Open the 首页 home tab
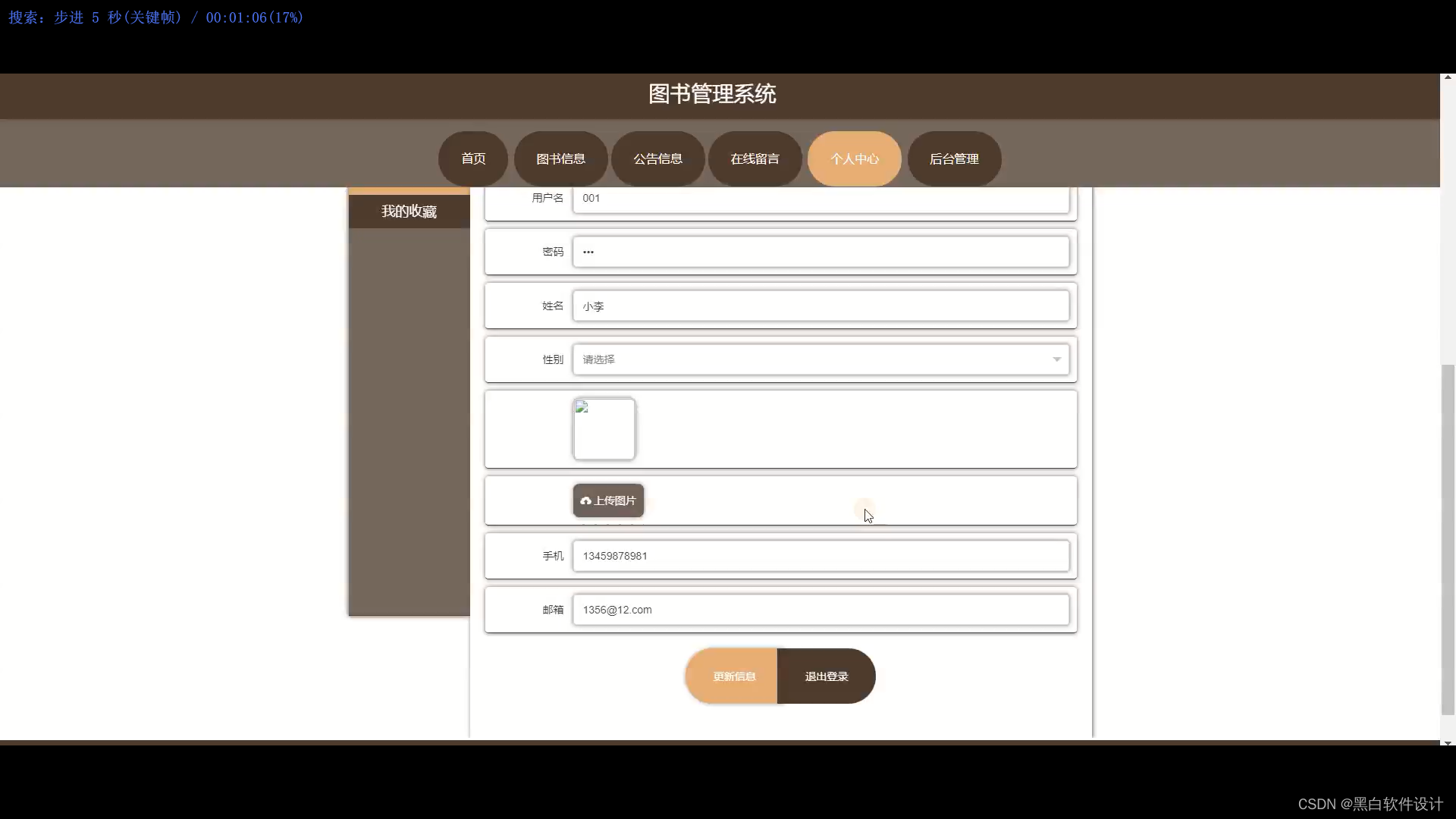 point(473,158)
